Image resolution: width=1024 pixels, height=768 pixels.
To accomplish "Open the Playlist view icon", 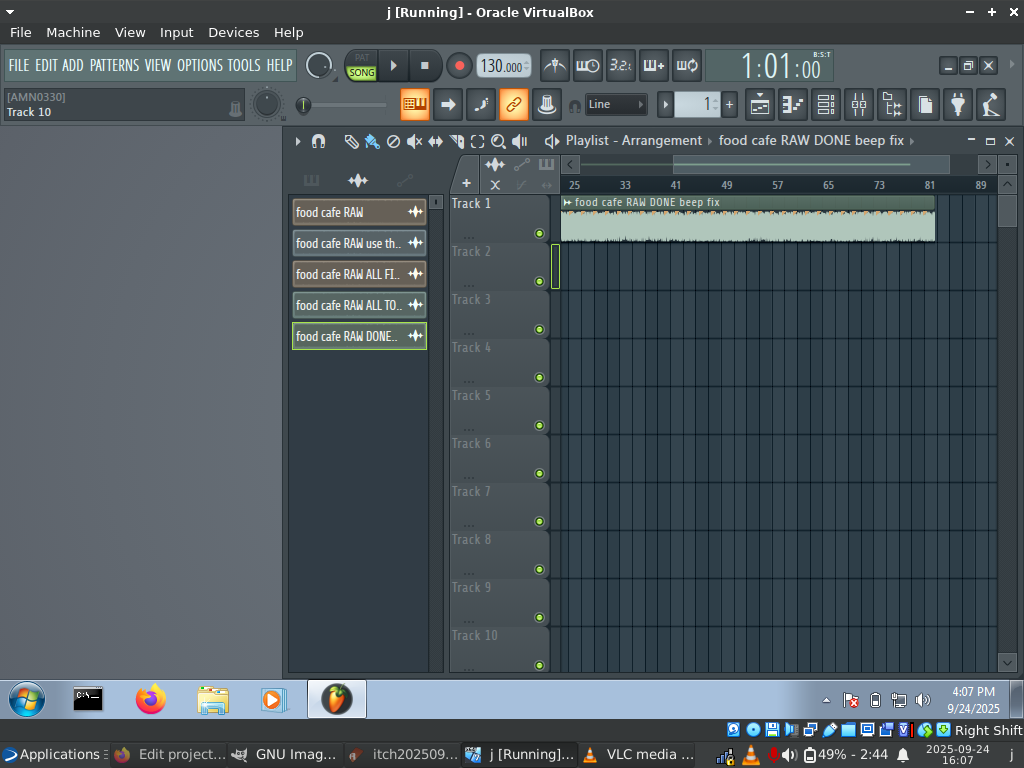I will click(760, 104).
